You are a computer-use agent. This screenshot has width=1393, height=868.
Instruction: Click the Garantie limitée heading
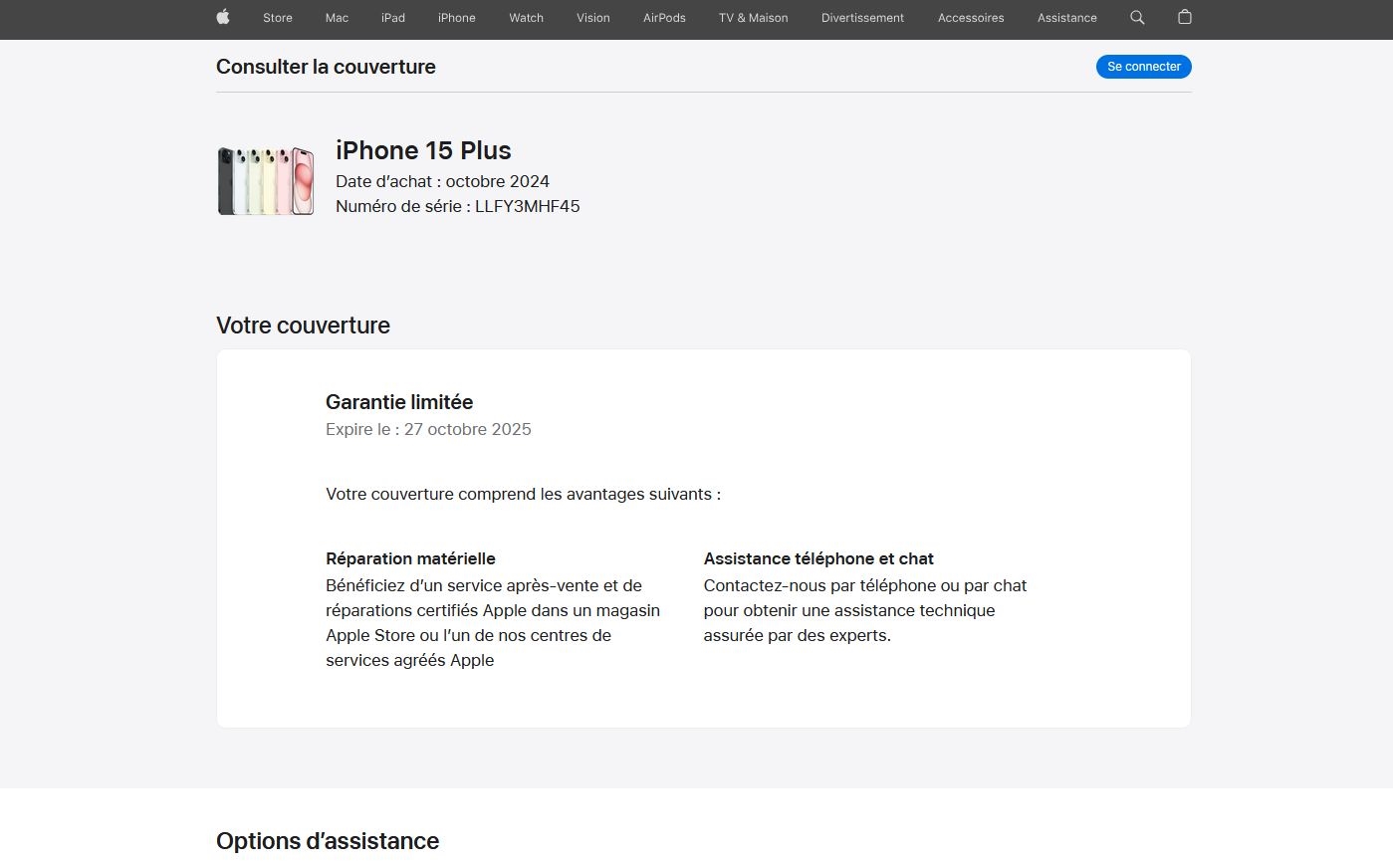point(399,402)
